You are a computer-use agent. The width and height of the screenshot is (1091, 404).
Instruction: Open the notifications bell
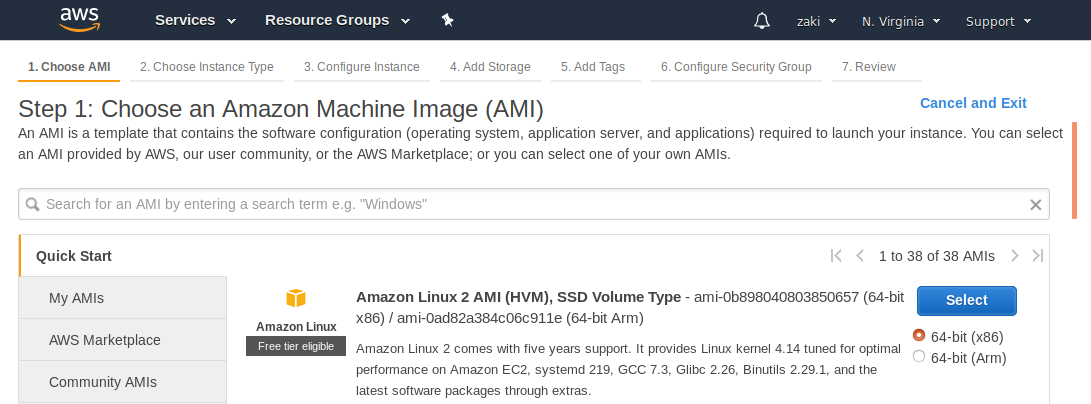(x=762, y=21)
